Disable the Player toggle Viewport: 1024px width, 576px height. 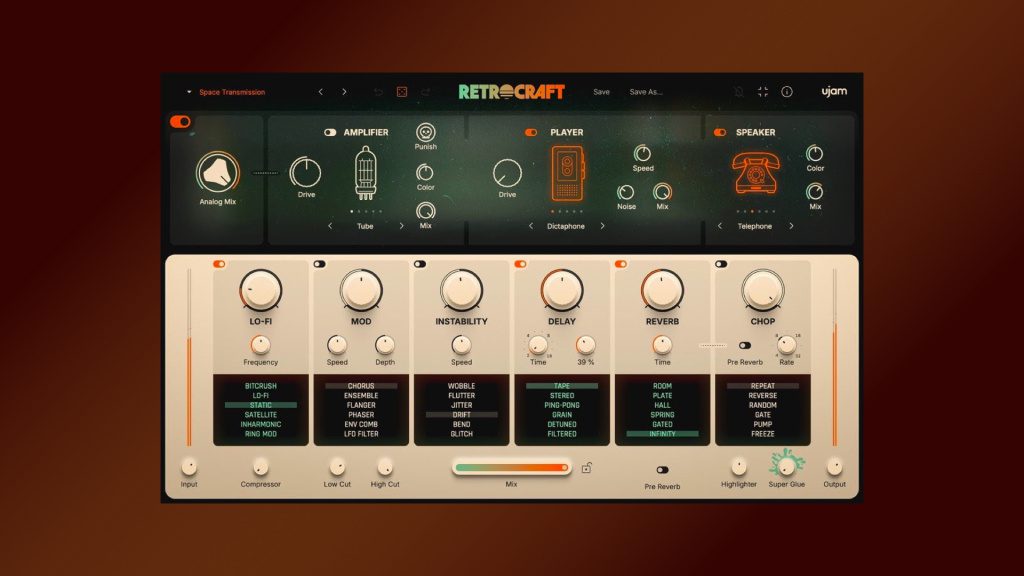coord(531,133)
